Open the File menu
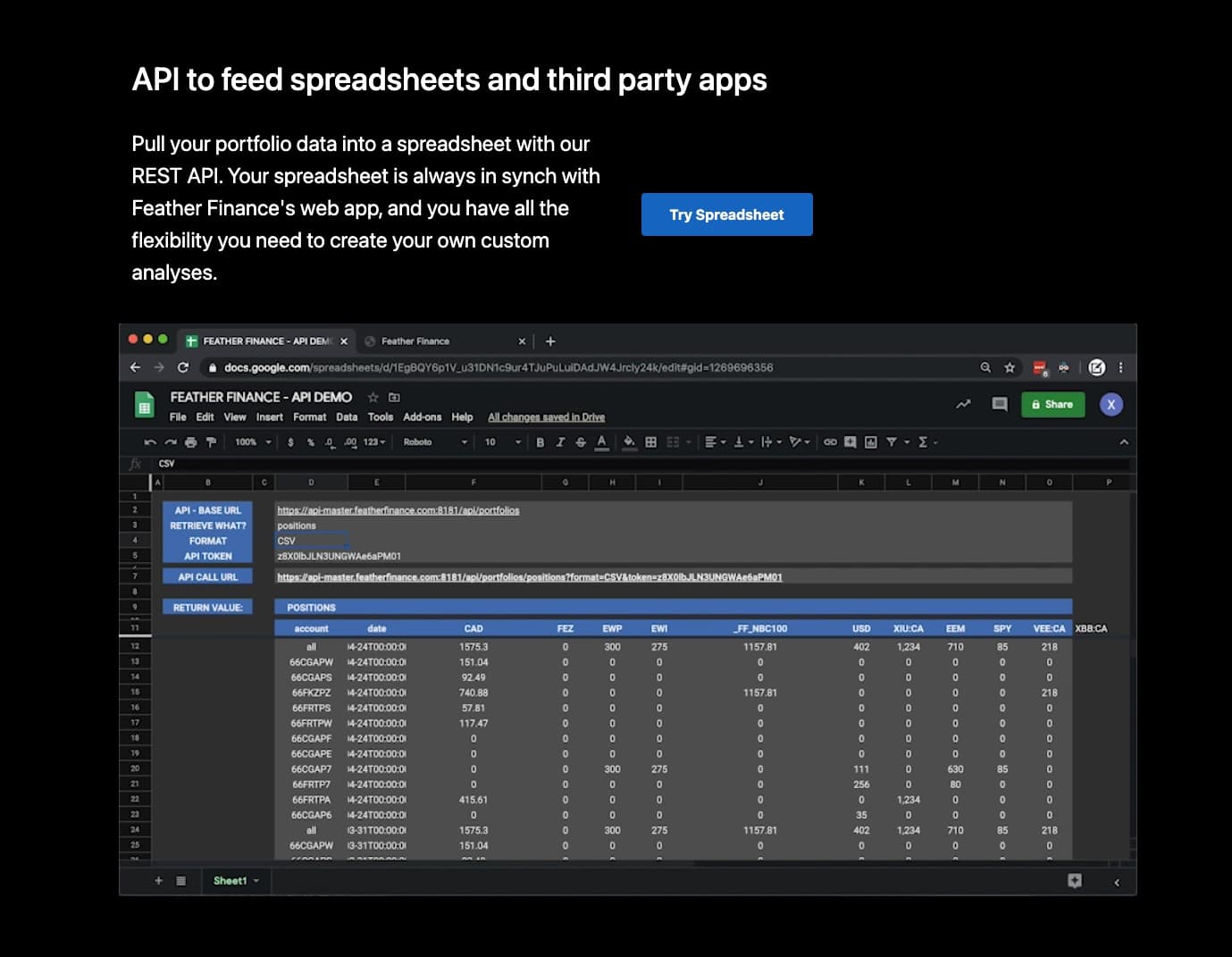Screen dimensions: 1232x957 click(178, 417)
